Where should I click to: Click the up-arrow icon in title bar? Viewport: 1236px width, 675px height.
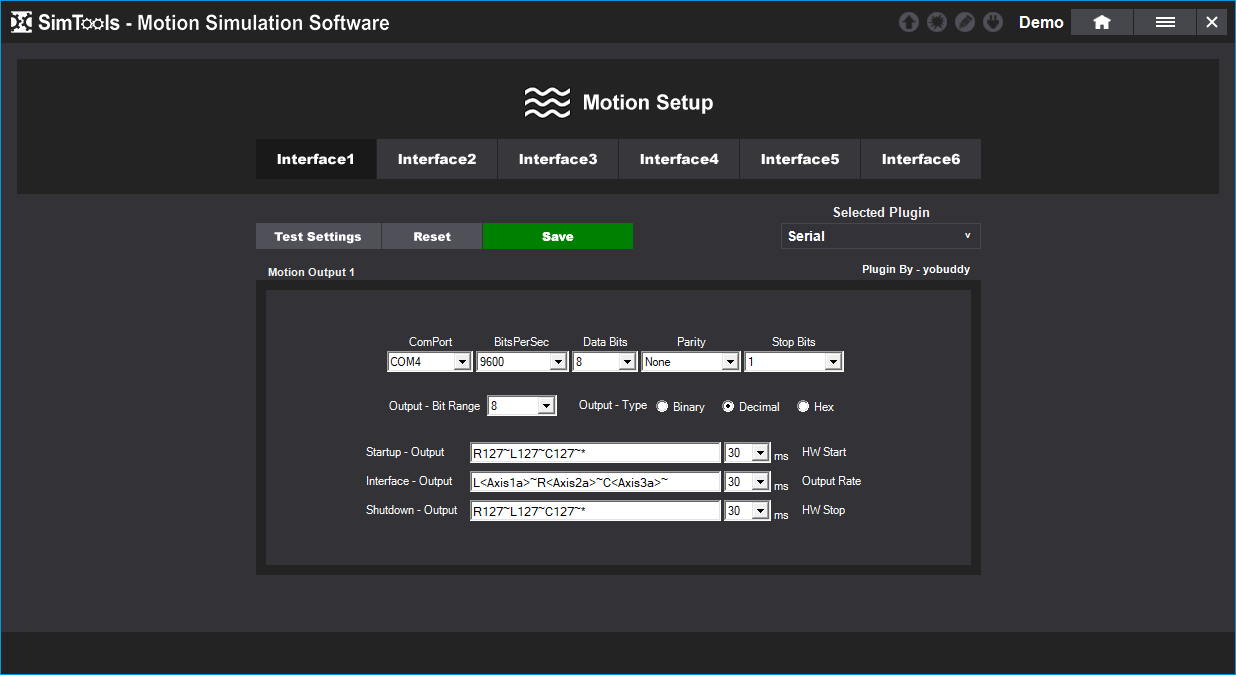tap(908, 22)
